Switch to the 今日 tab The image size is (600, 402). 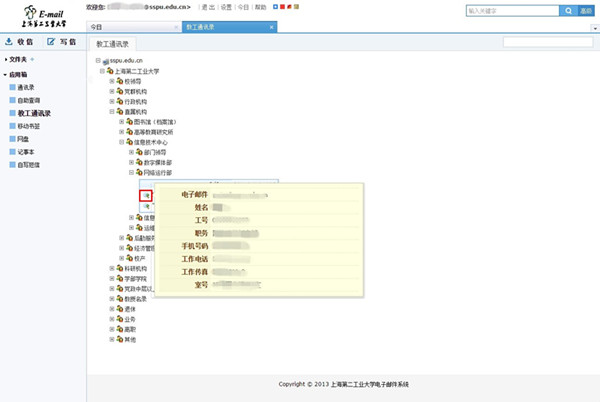point(110,26)
